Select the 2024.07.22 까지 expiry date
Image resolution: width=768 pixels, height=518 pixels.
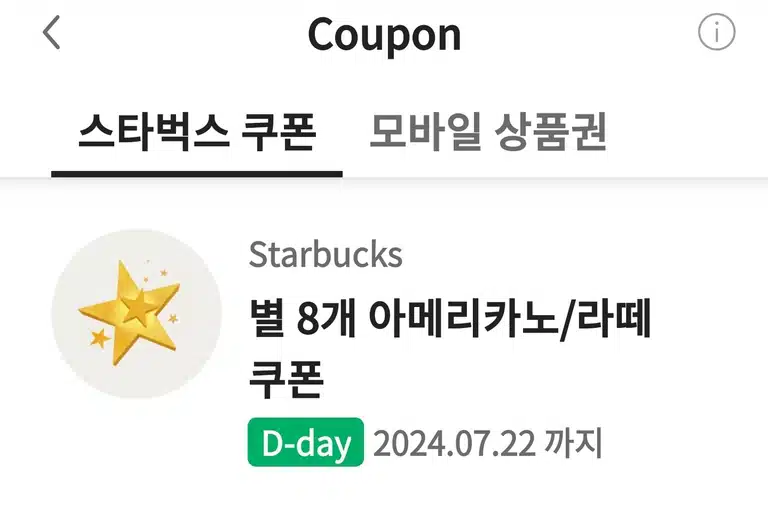point(487,443)
